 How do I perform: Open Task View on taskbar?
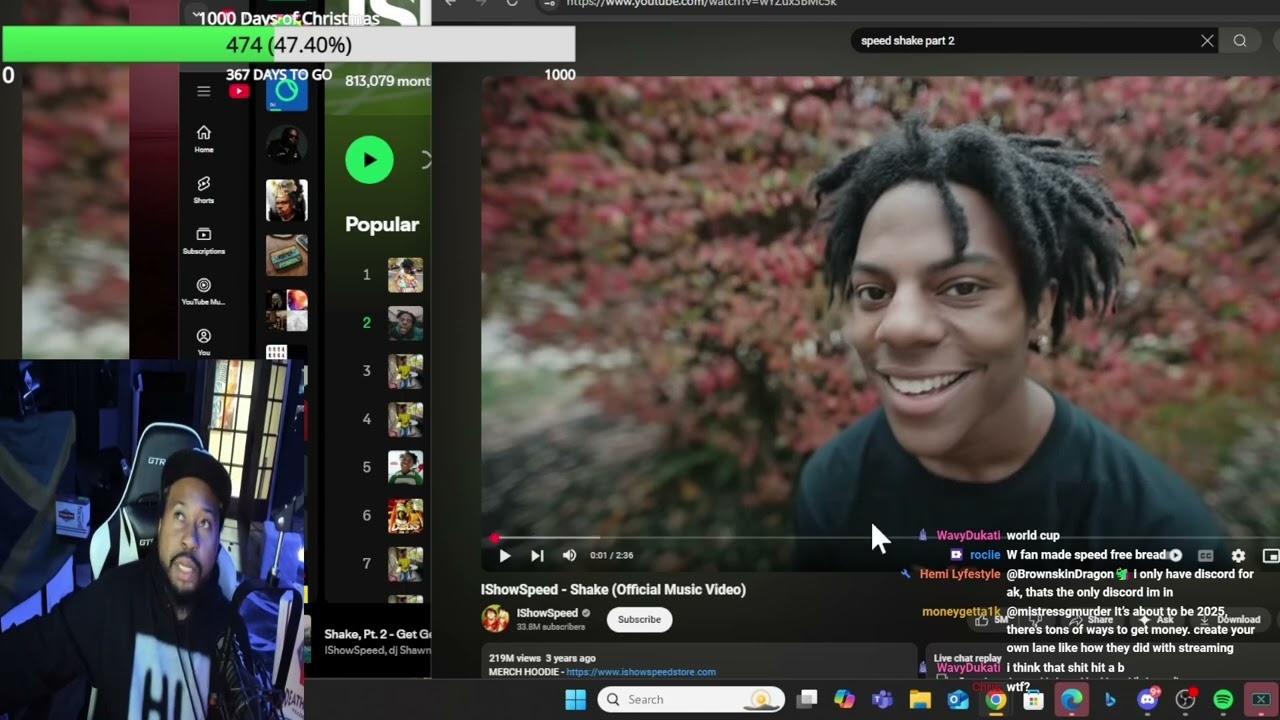[808, 699]
